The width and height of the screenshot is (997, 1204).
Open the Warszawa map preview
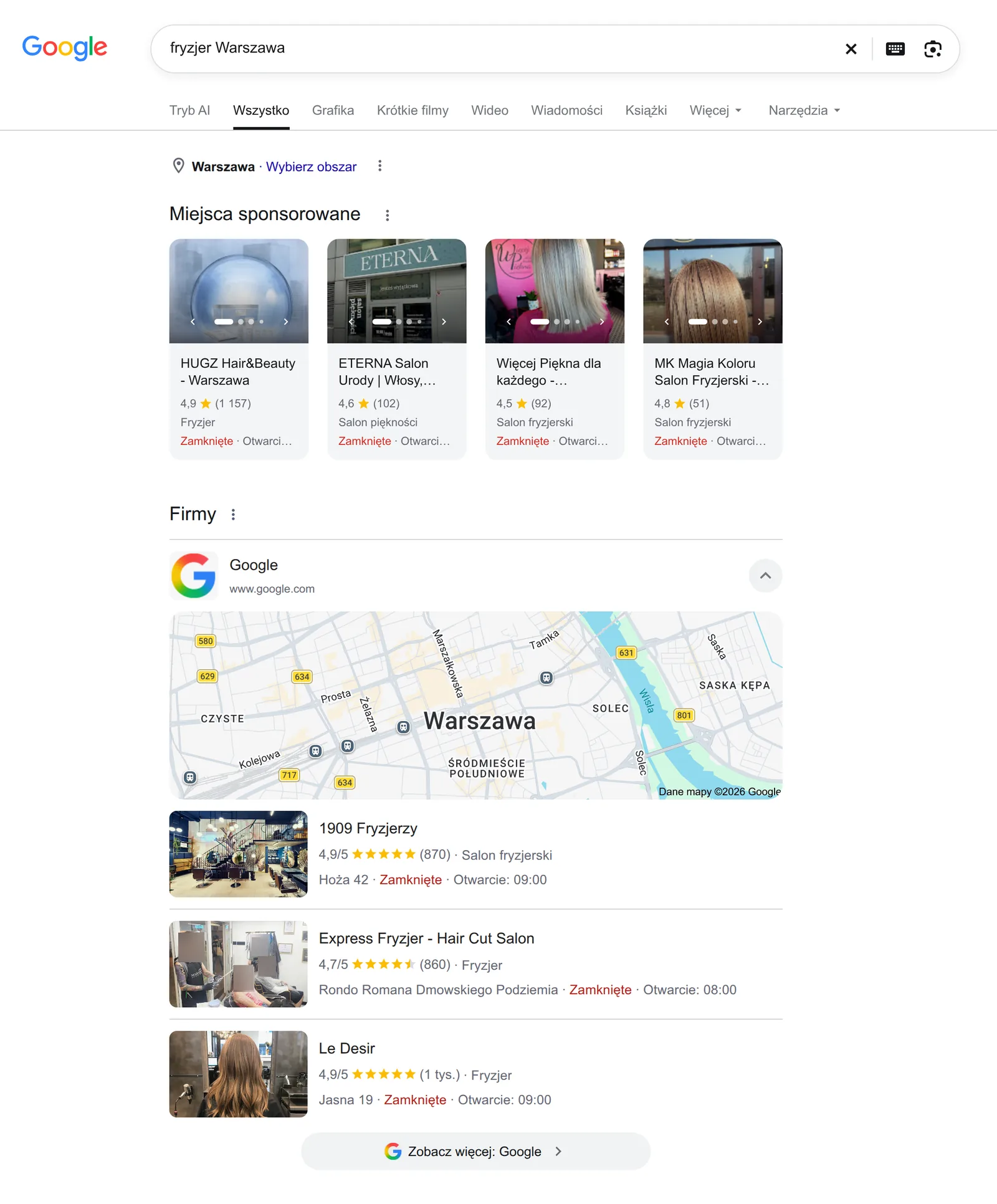pos(475,705)
